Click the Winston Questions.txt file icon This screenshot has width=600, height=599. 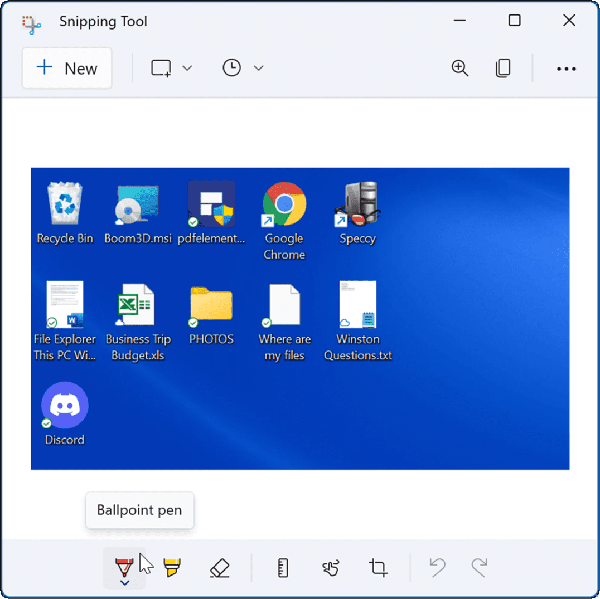(x=358, y=305)
